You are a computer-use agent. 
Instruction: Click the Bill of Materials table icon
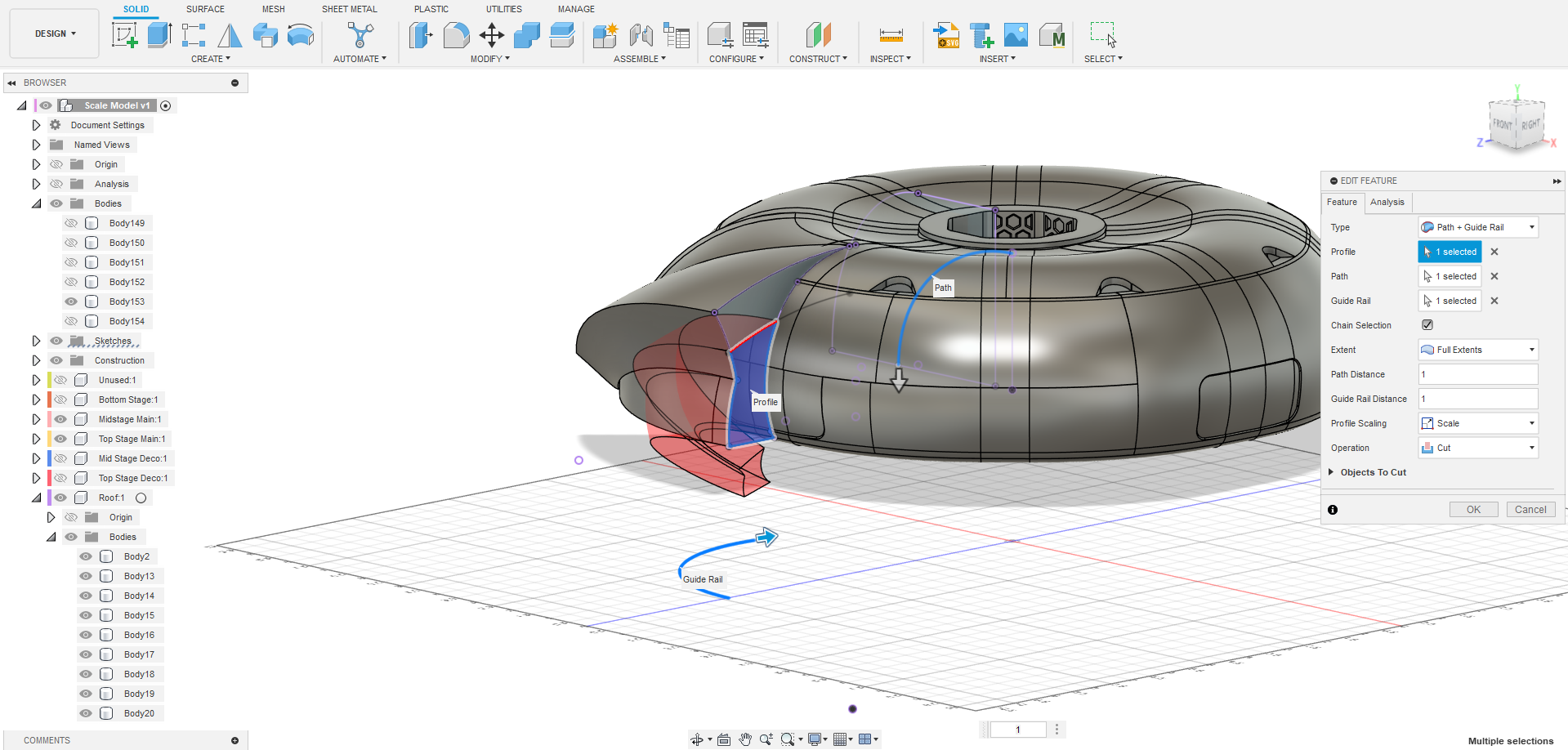click(677, 35)
